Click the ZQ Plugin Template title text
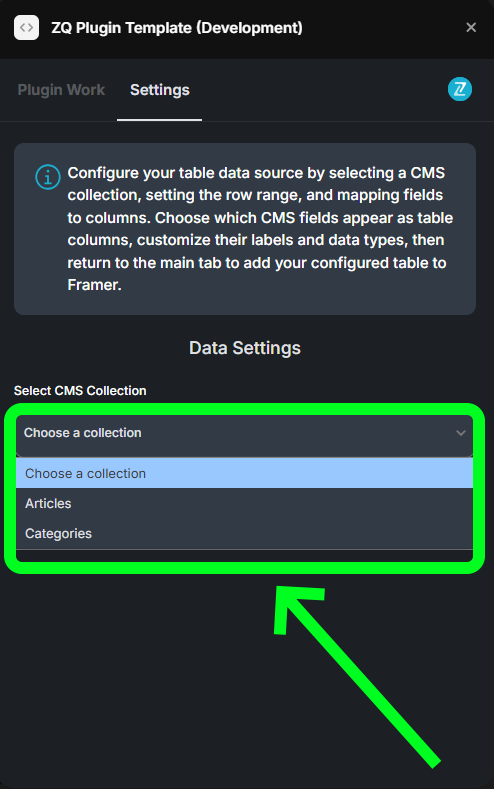This screenshot has height=789, width=494. tap(177, 28)
